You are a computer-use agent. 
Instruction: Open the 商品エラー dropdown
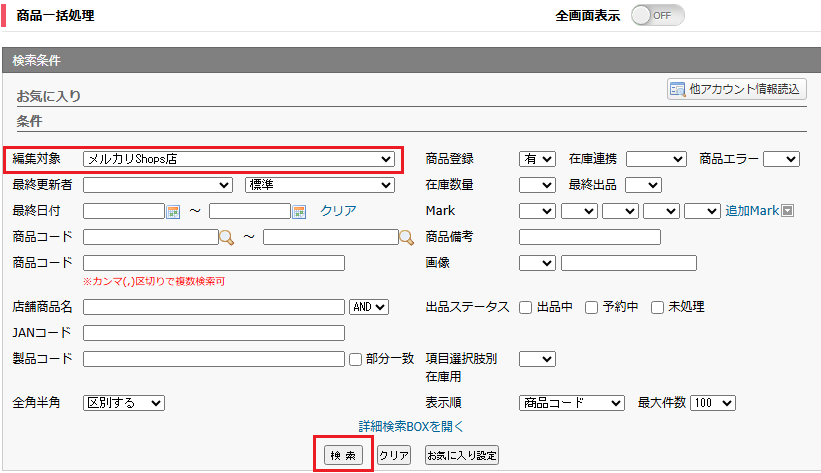coord(781,159)
